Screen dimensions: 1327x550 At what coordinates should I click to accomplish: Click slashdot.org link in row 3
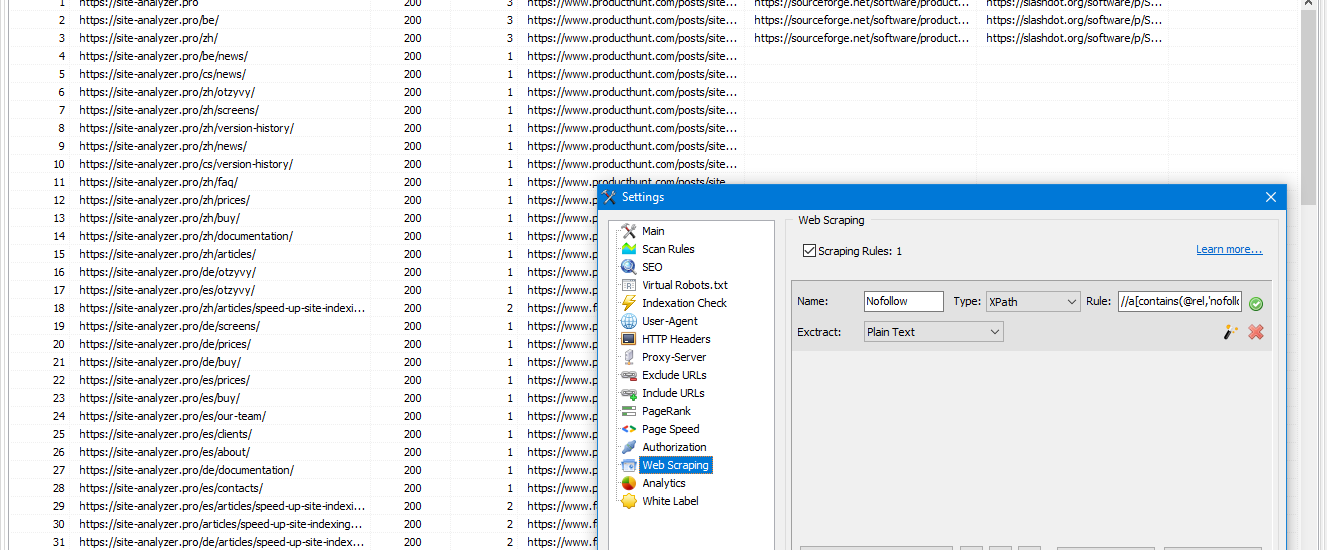(x=1074, y=38)
